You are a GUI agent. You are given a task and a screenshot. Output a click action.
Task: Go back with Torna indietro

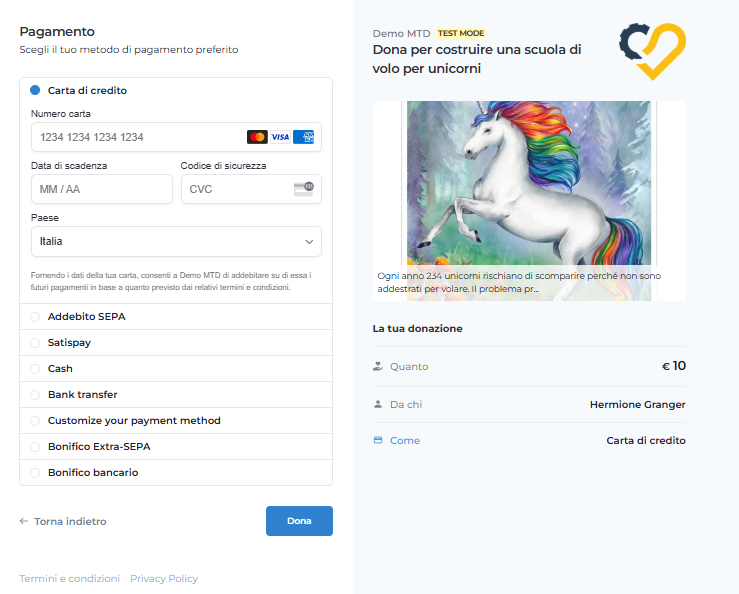pyautogui.click(x=63, y=521)
